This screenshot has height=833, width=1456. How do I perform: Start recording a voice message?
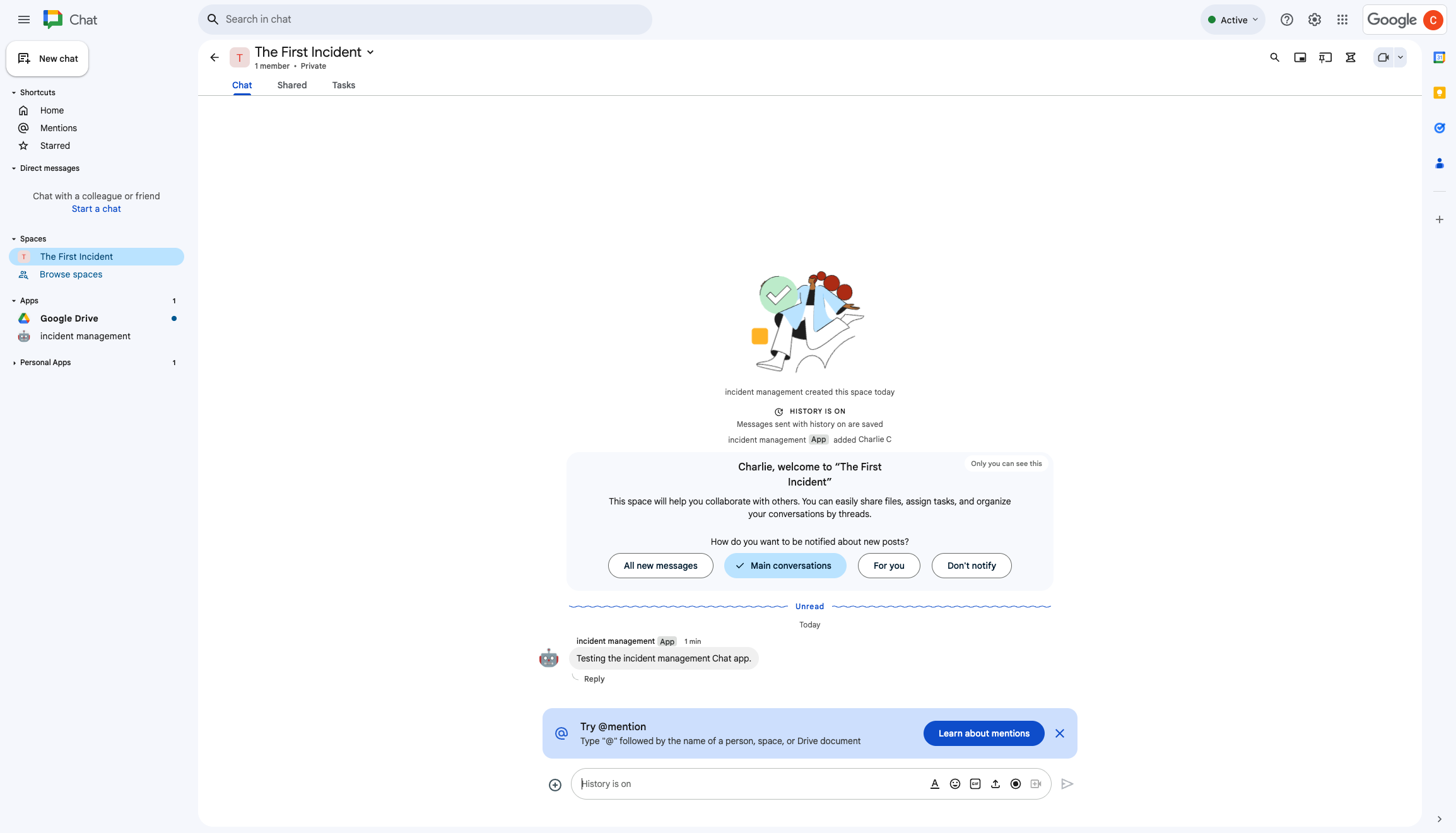(1016, 784)
